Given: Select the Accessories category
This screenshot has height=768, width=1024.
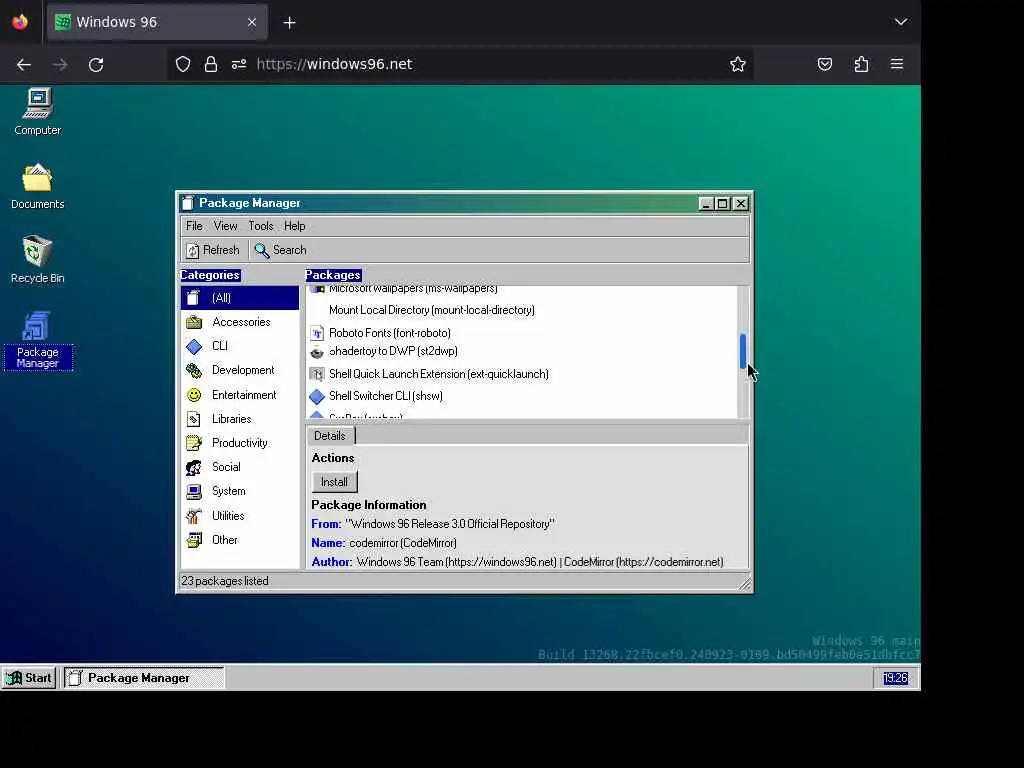Looking at the screenshot, I should (240, 322).
